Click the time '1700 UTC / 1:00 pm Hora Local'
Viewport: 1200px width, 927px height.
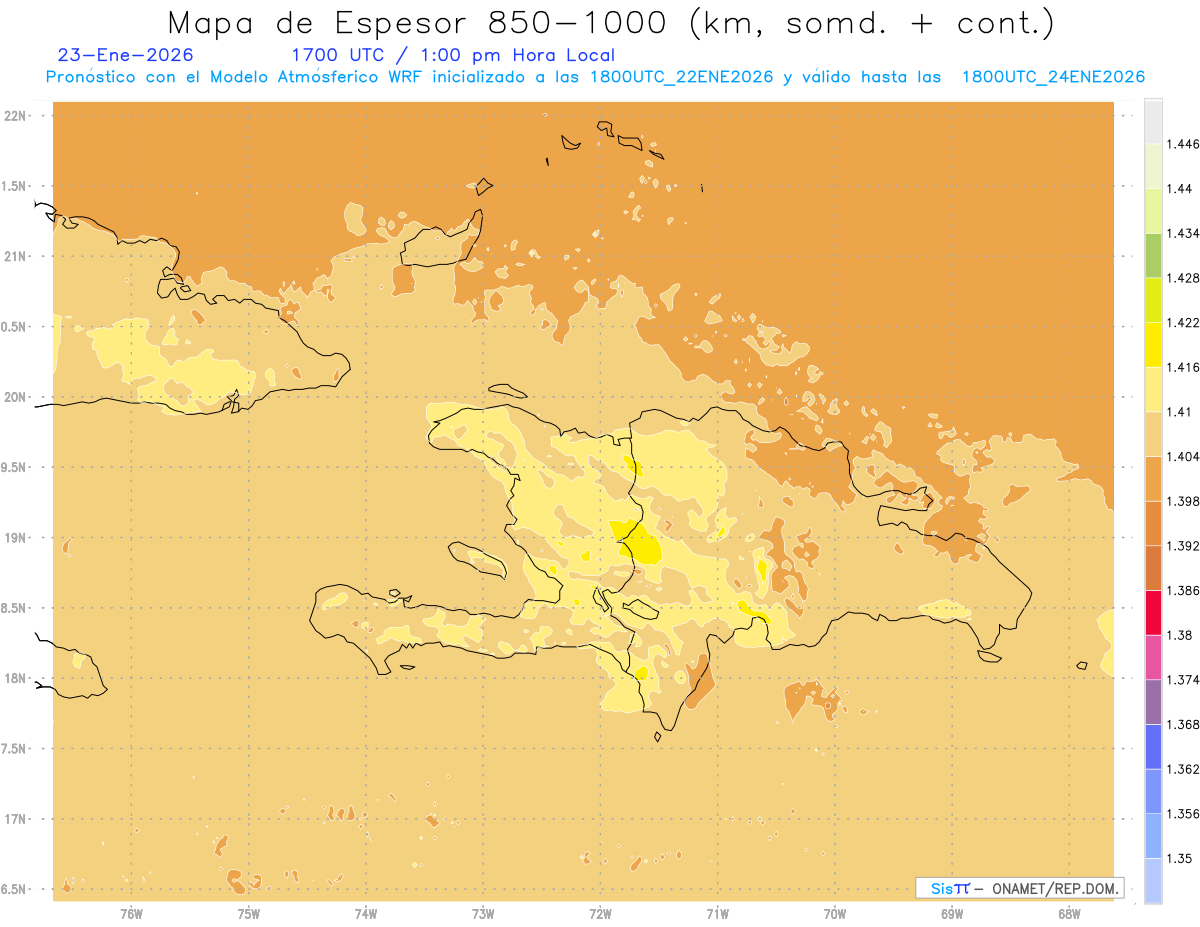coord(453,55)
